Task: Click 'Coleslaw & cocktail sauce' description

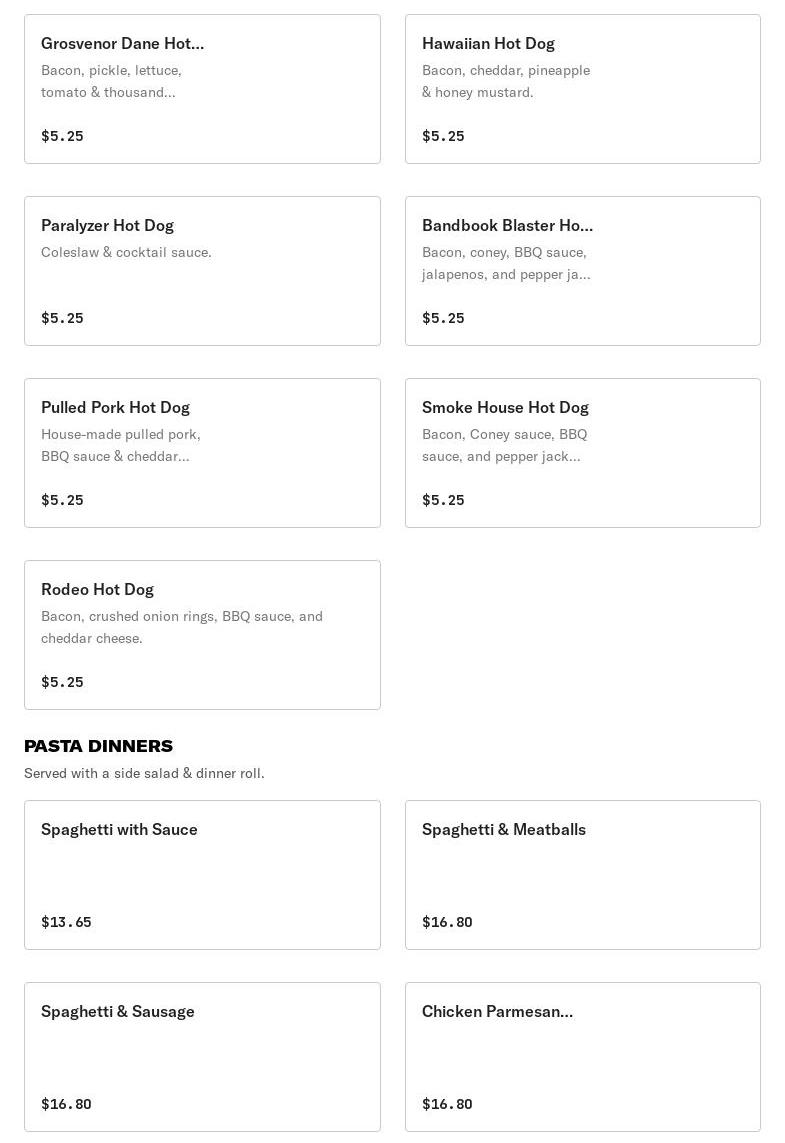Action: (126, 252)
